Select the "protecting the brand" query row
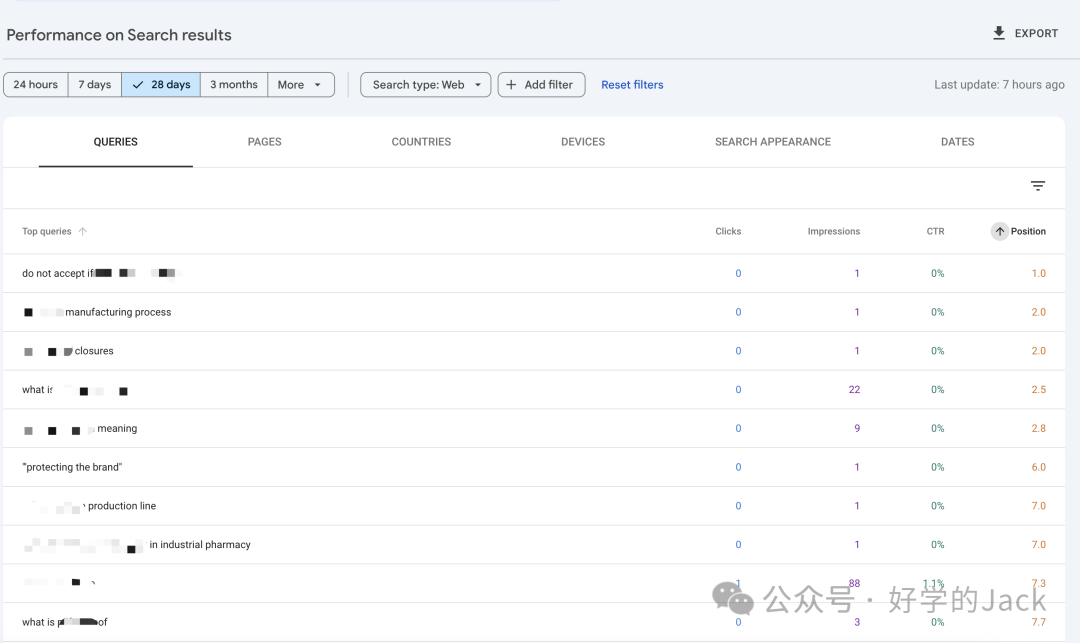Image resolution: width=1080 pixels, height=643 pixels. [x=72, y=467]
